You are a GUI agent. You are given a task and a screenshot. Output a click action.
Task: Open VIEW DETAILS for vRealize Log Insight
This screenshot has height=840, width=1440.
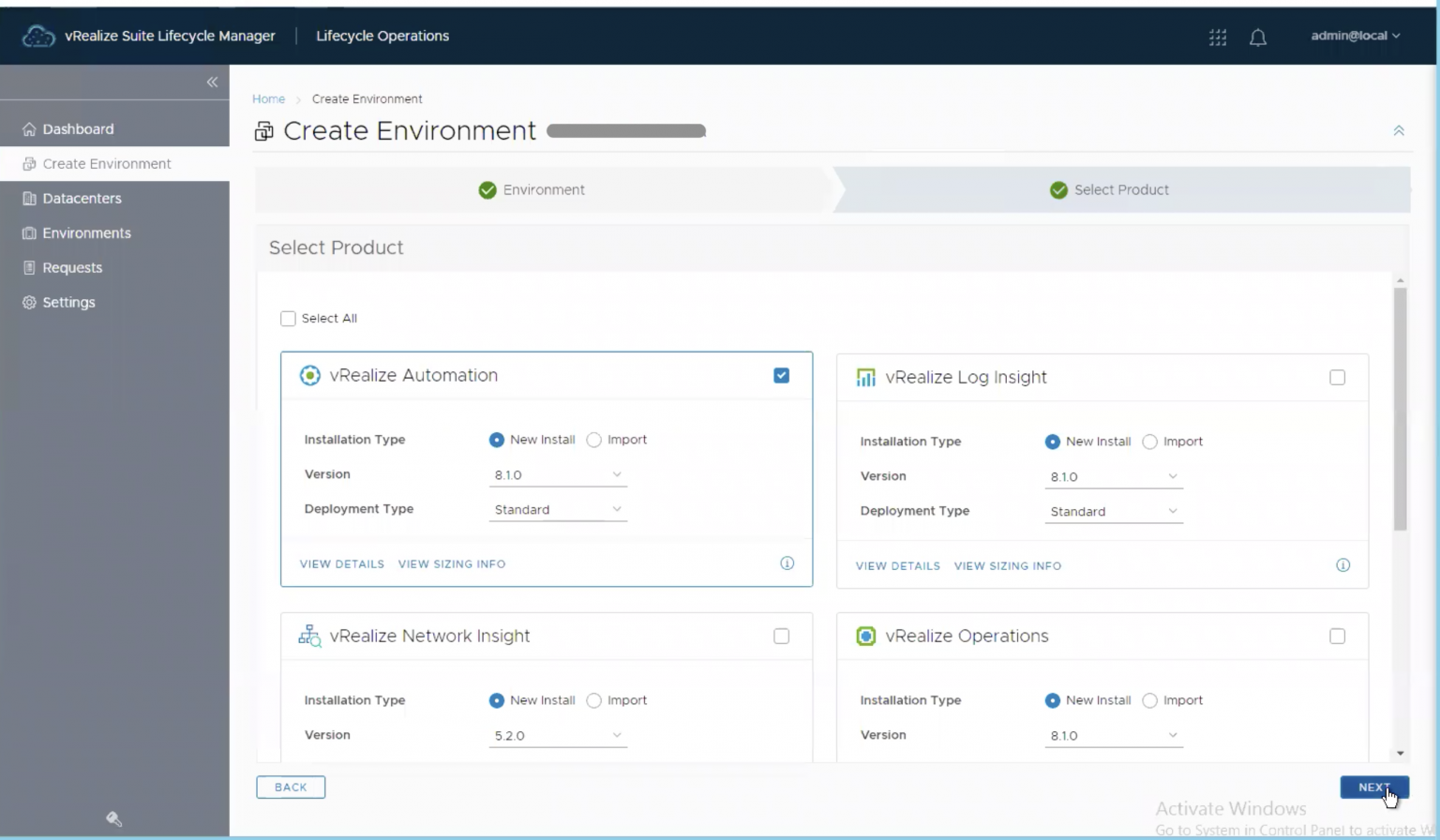point(898,566)
